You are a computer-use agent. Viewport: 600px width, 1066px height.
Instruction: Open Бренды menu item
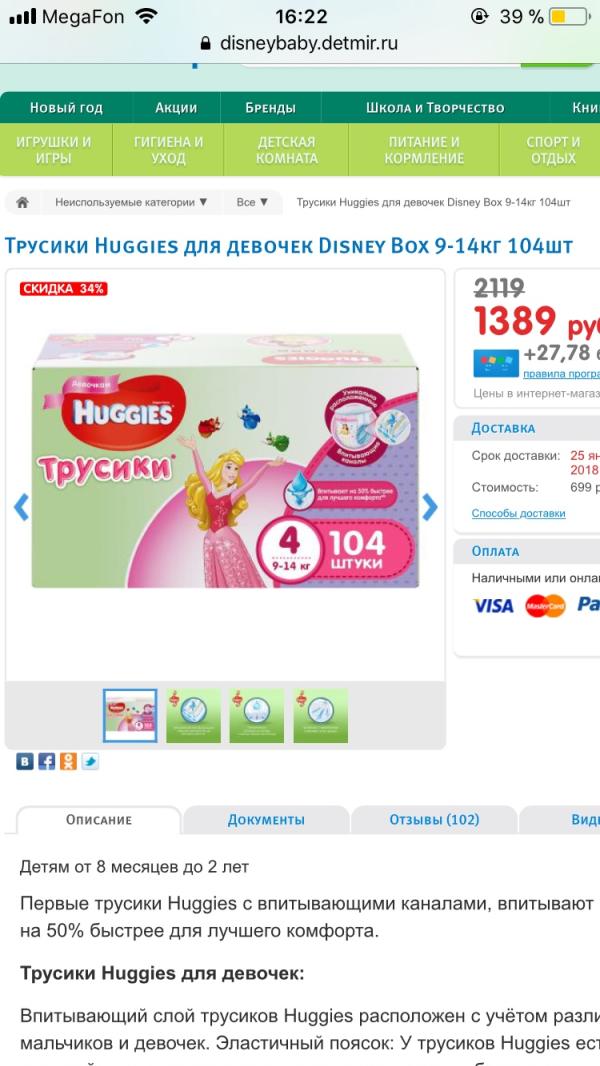[270, 107]
